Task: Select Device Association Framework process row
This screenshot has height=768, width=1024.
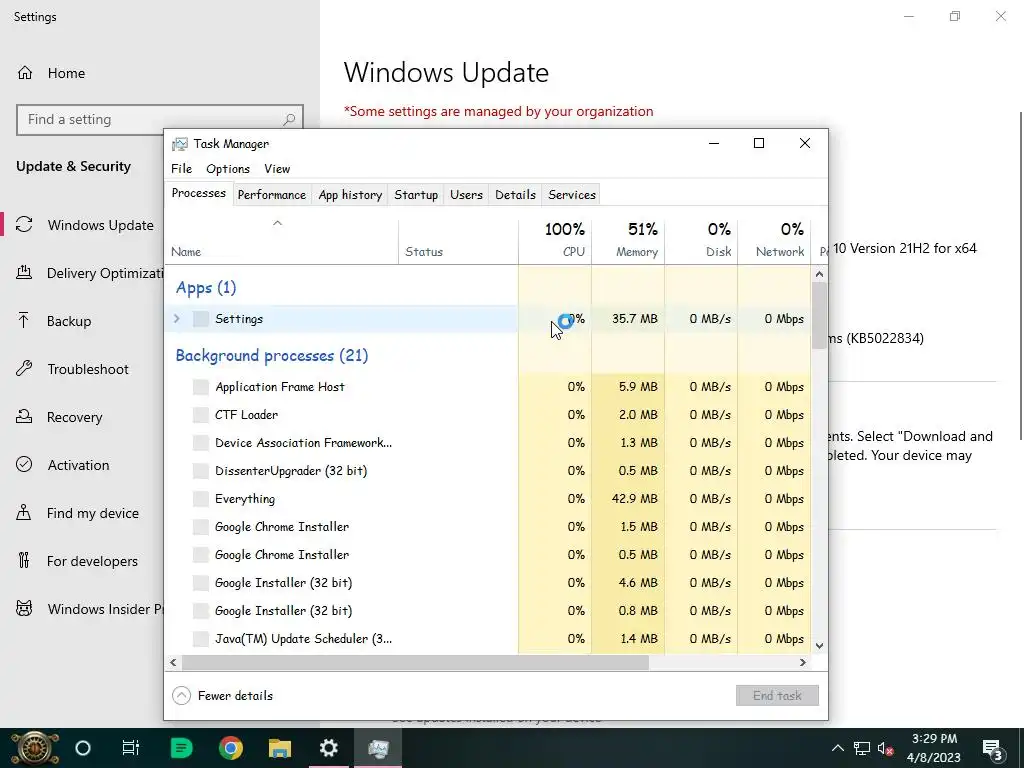Action: tap(488, 443)
